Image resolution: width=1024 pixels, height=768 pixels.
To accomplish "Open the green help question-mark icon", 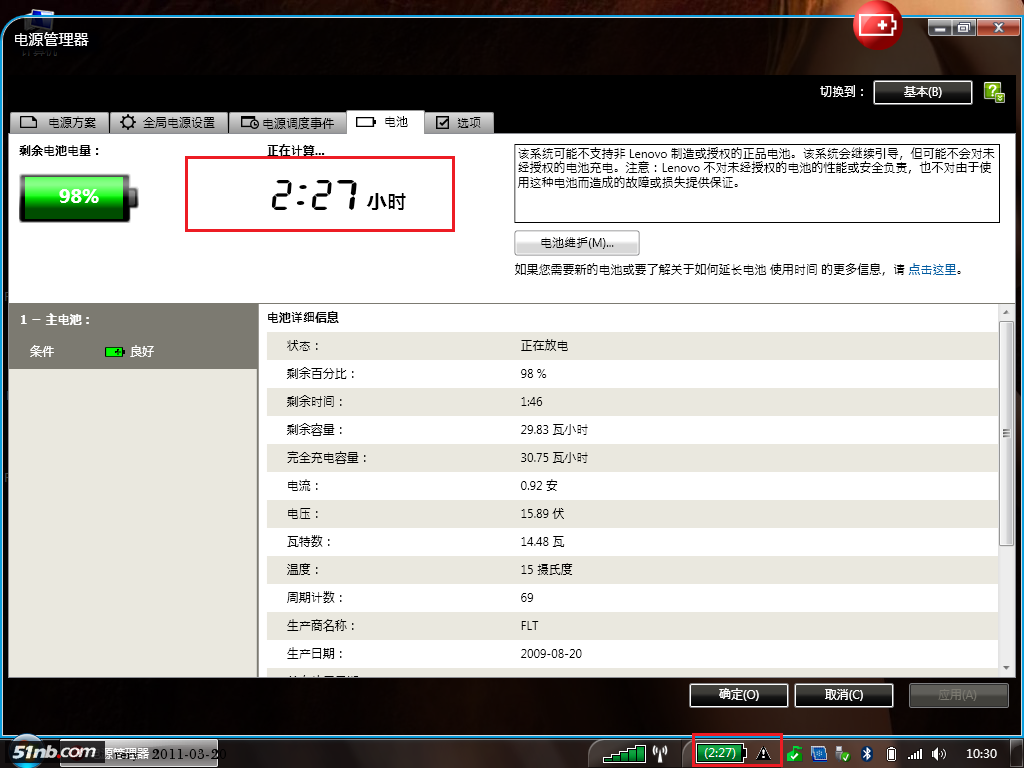I will 993,92.
